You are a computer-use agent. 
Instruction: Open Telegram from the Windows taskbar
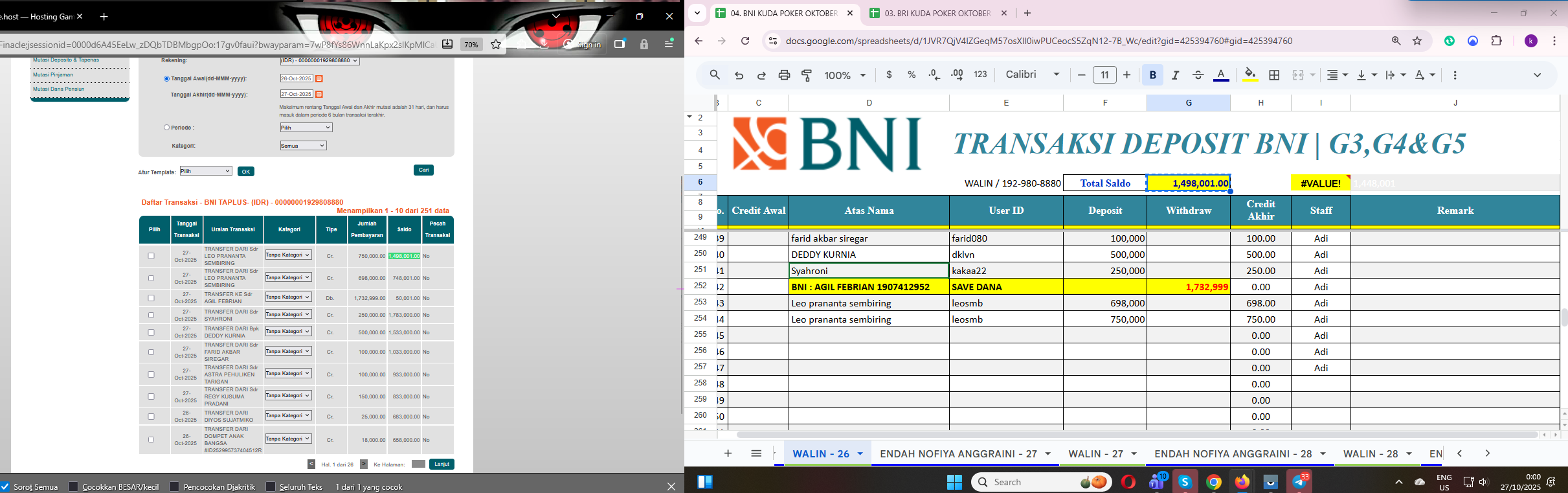pos(1300,482)
